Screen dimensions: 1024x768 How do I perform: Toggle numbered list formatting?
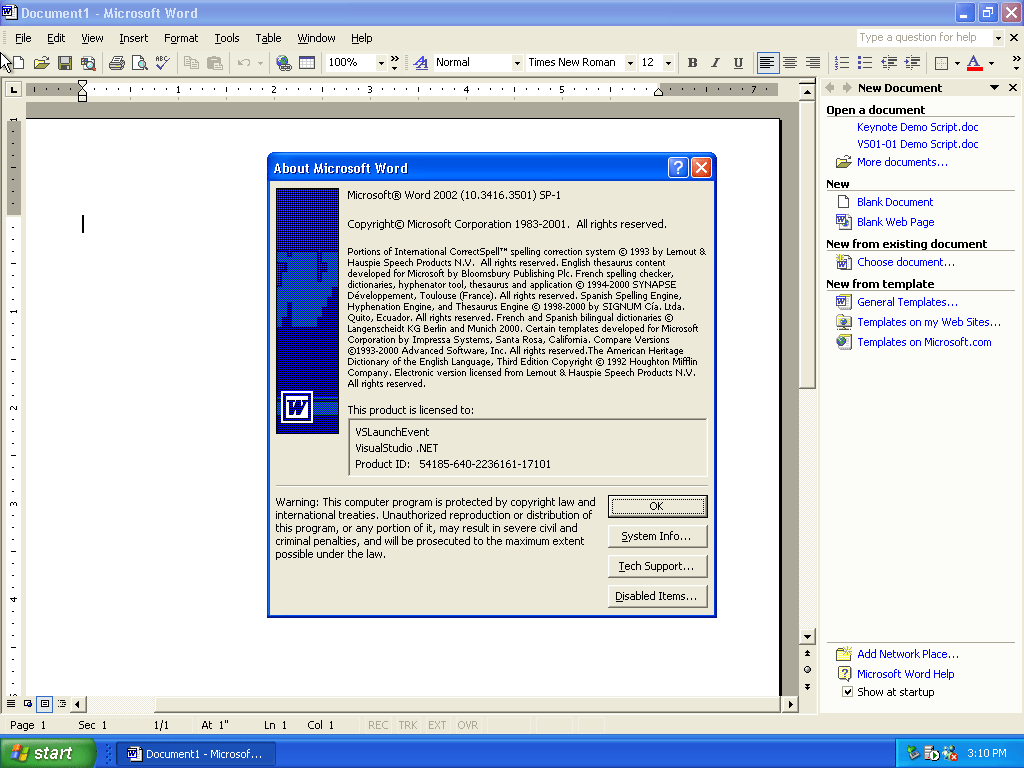point(842,63)
